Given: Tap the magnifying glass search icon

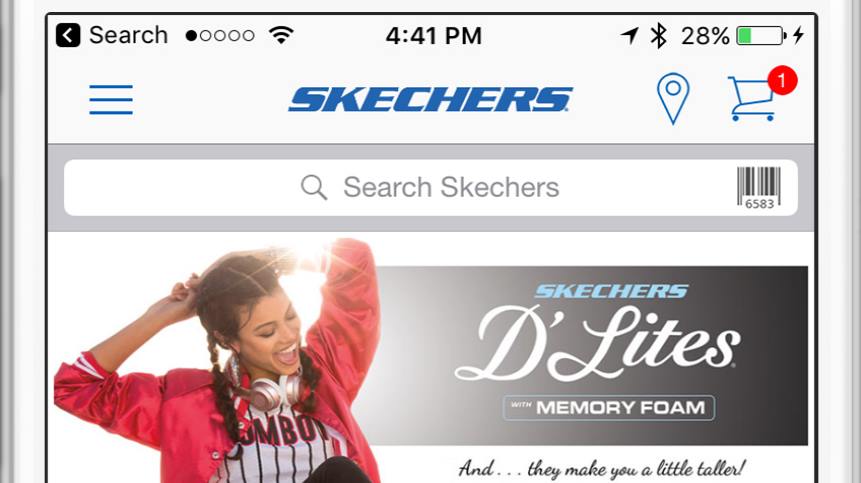Looking at the screenshot, I should click(314, 188).
